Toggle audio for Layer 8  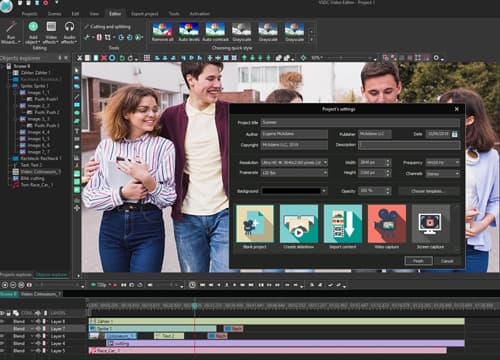coord(38,322)
